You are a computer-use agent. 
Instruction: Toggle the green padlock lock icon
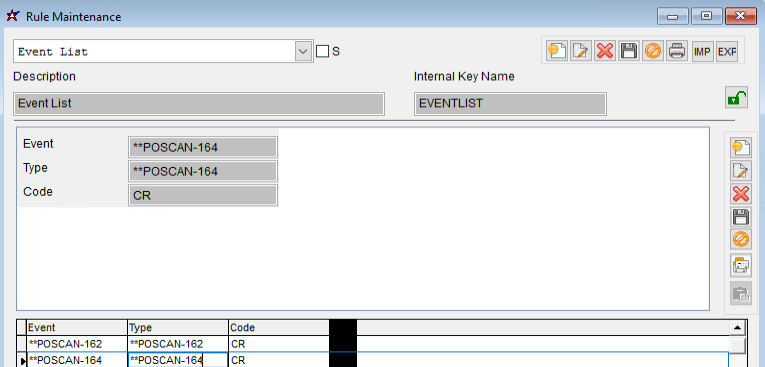736,97
